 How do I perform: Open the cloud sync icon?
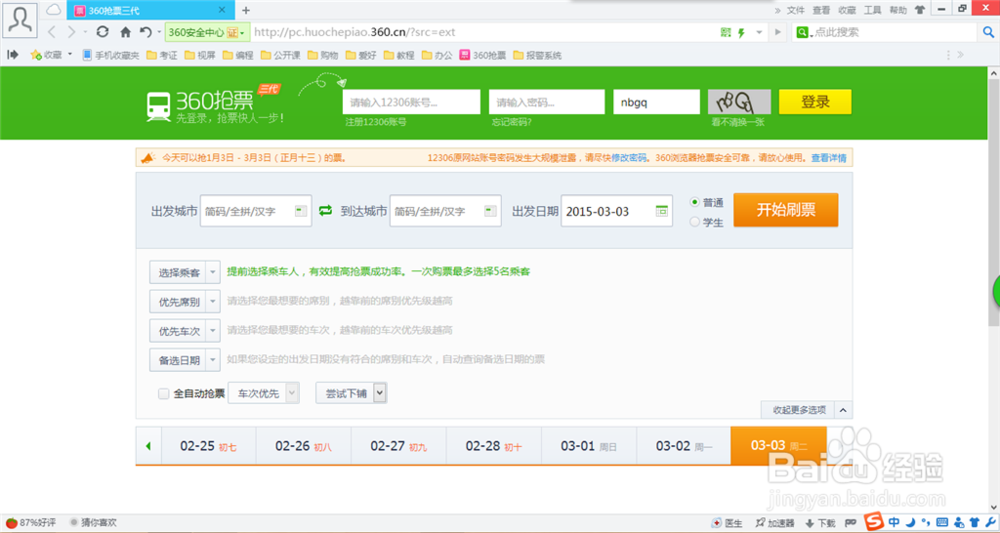[x=54, y=10]
